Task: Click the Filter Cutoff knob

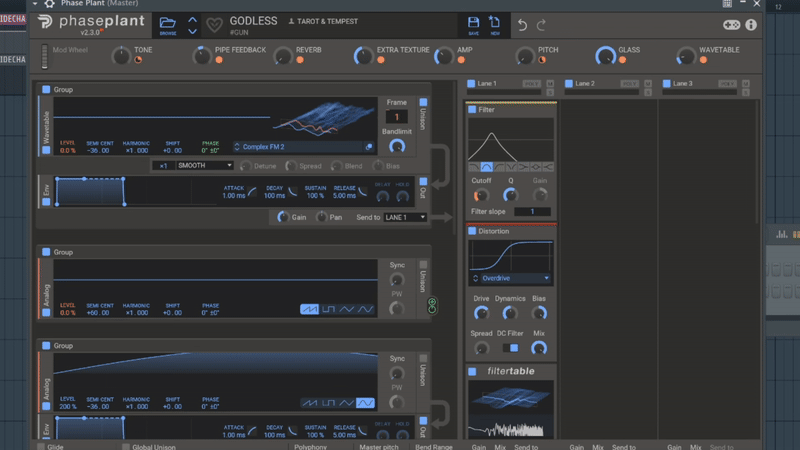Action: pos(481,194)
